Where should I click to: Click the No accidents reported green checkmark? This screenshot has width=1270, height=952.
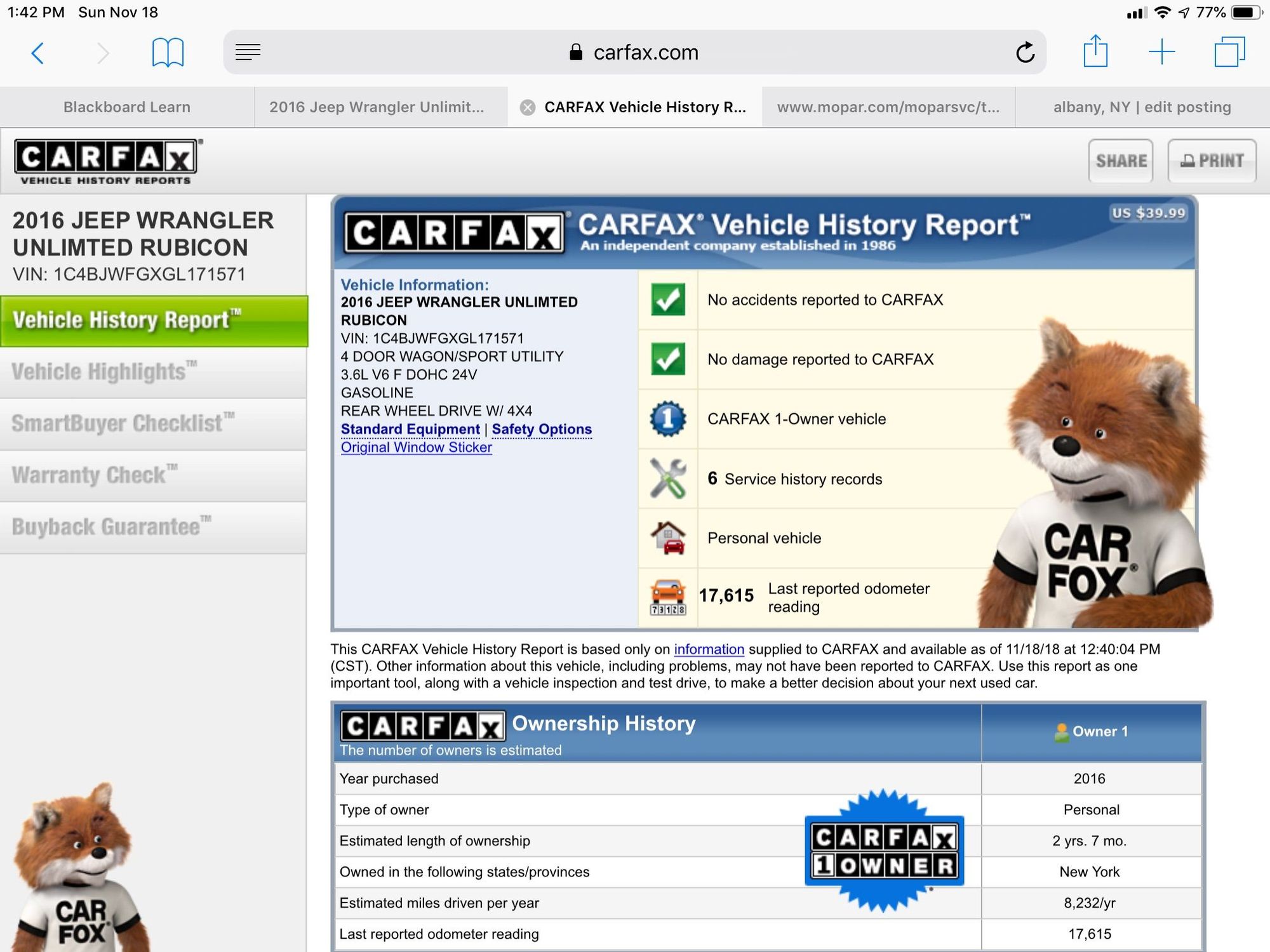[x=668, y=300]
